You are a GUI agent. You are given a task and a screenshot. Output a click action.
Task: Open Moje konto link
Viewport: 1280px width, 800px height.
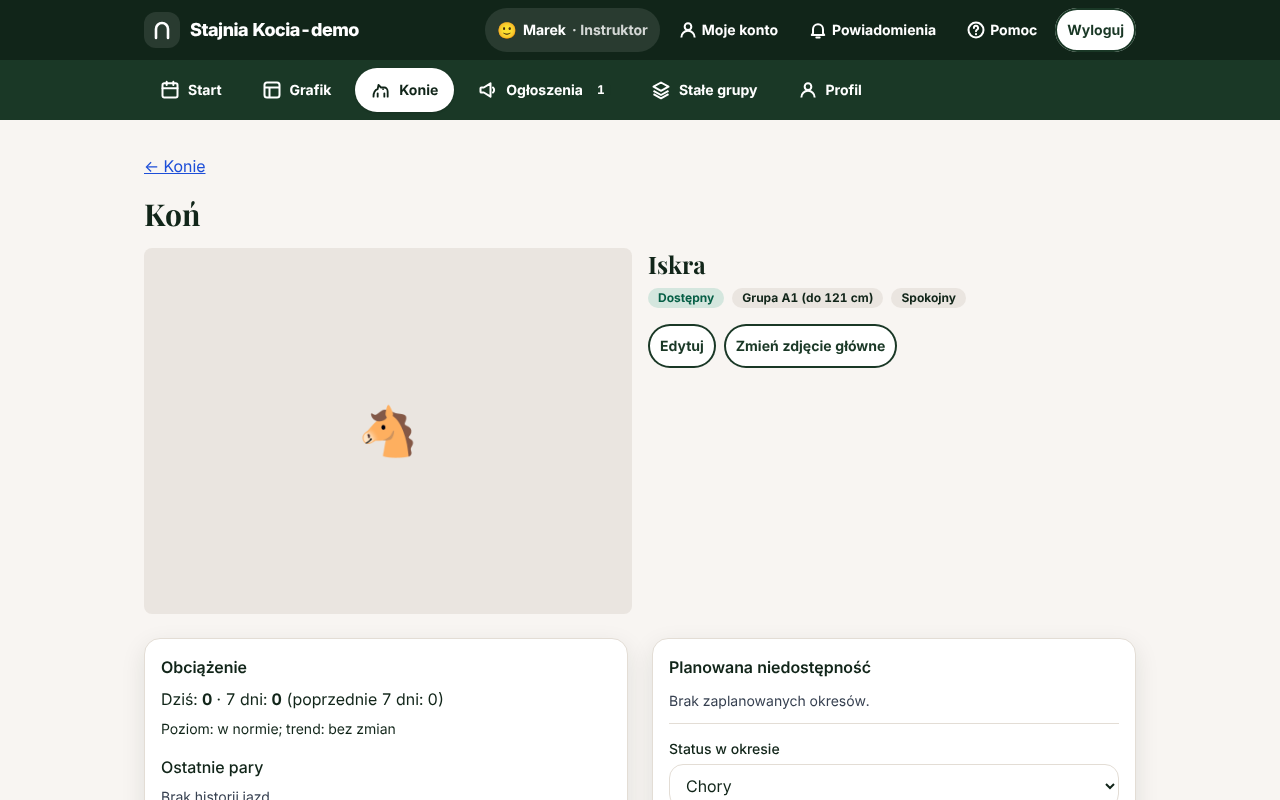(x=728, y=30)
